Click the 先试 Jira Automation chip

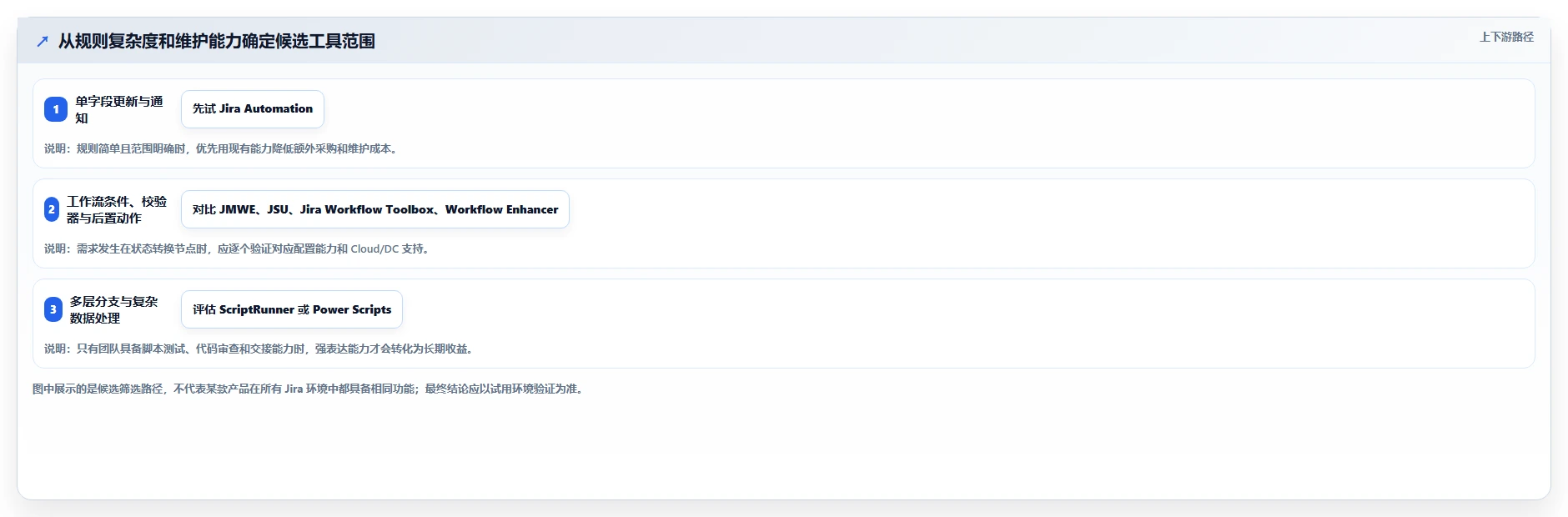coord(253,109)
